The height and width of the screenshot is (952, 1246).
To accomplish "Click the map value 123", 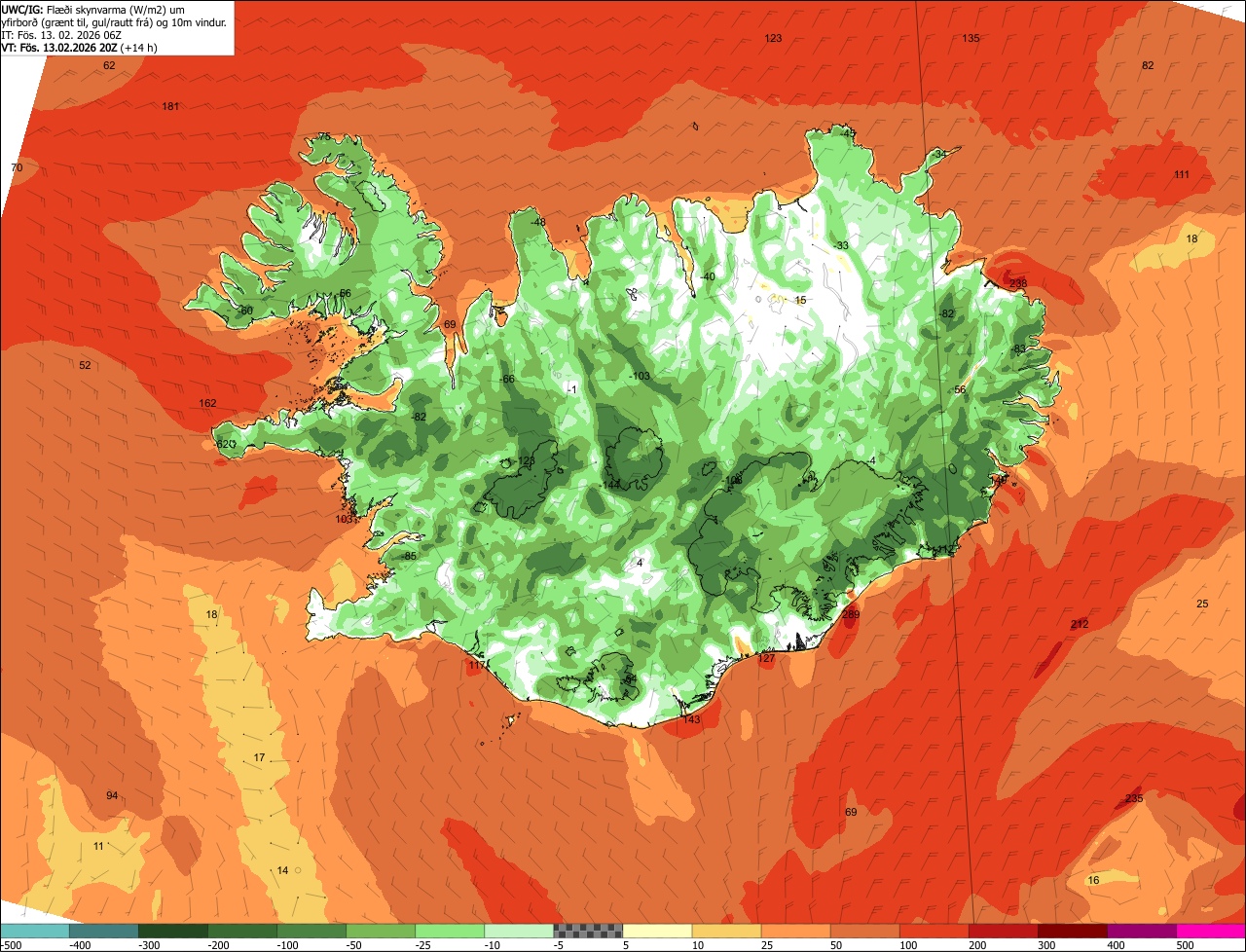I will point(773,38).
